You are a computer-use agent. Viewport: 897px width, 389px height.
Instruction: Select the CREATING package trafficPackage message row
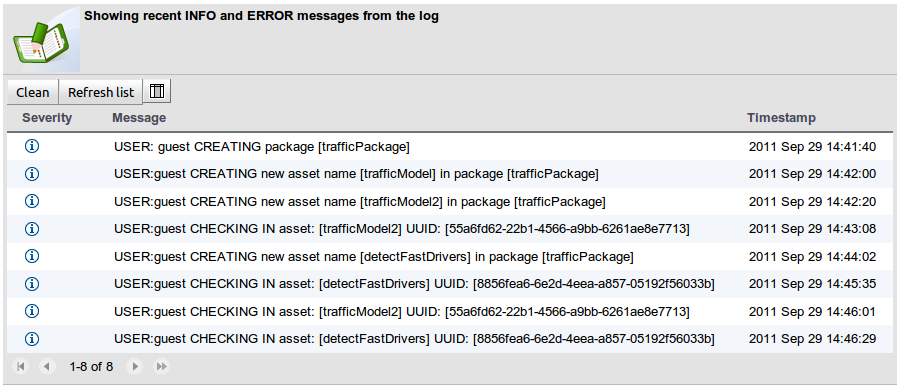coord(450,146)
